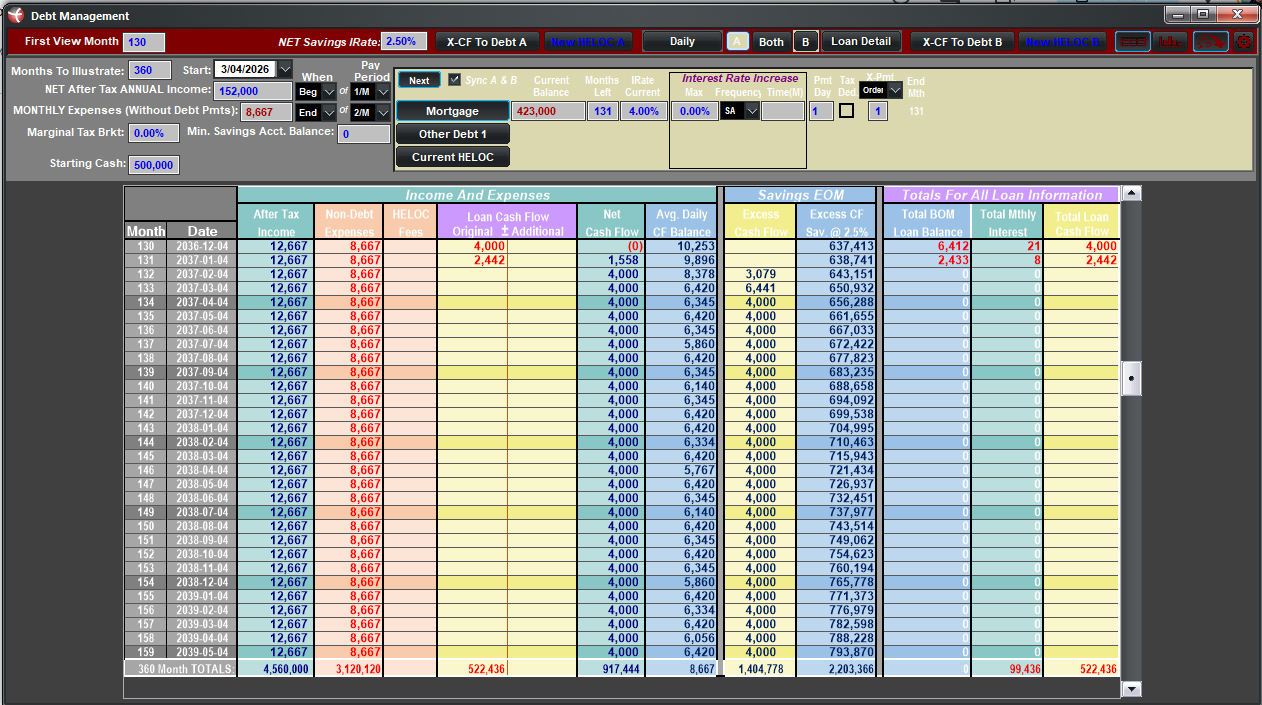Open the Start date dropdown
The width and height of the screenshot is (1262, 705).
pyautogui.click(x=284, y=69)
